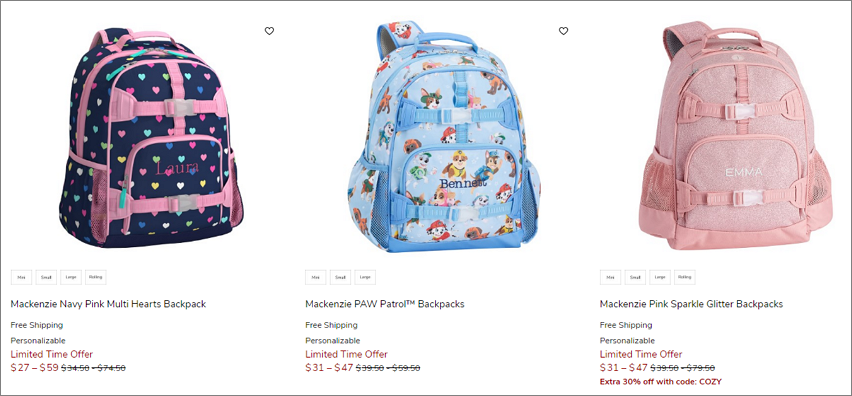Viewport: 852px width, 396px height.
Task: Choose Small size for Pink Sparkle Glitter backpack
Action: click(x=635, y=277)
